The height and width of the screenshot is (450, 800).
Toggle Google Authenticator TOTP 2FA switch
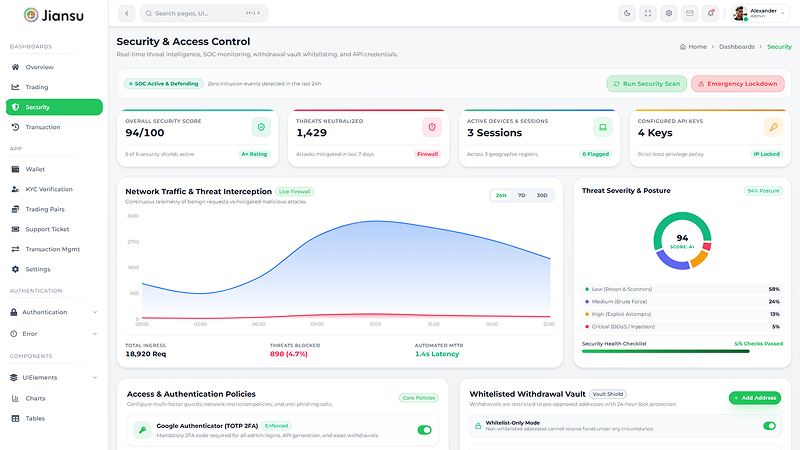pos(424,430)
